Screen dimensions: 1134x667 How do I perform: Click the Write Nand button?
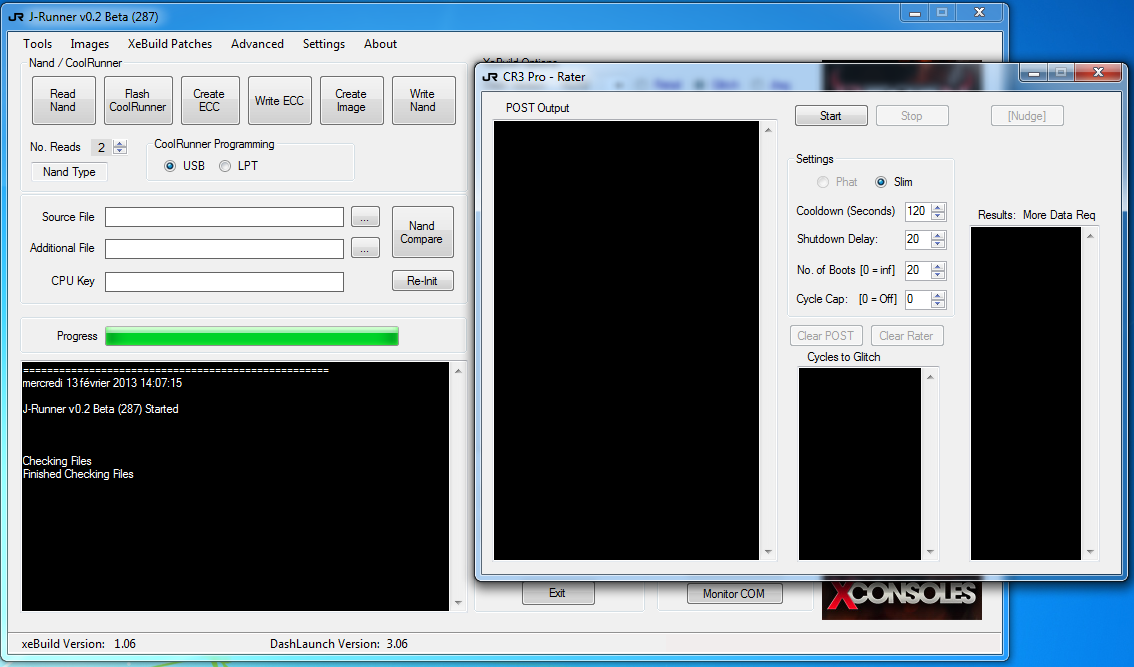[x=423, y=101]
